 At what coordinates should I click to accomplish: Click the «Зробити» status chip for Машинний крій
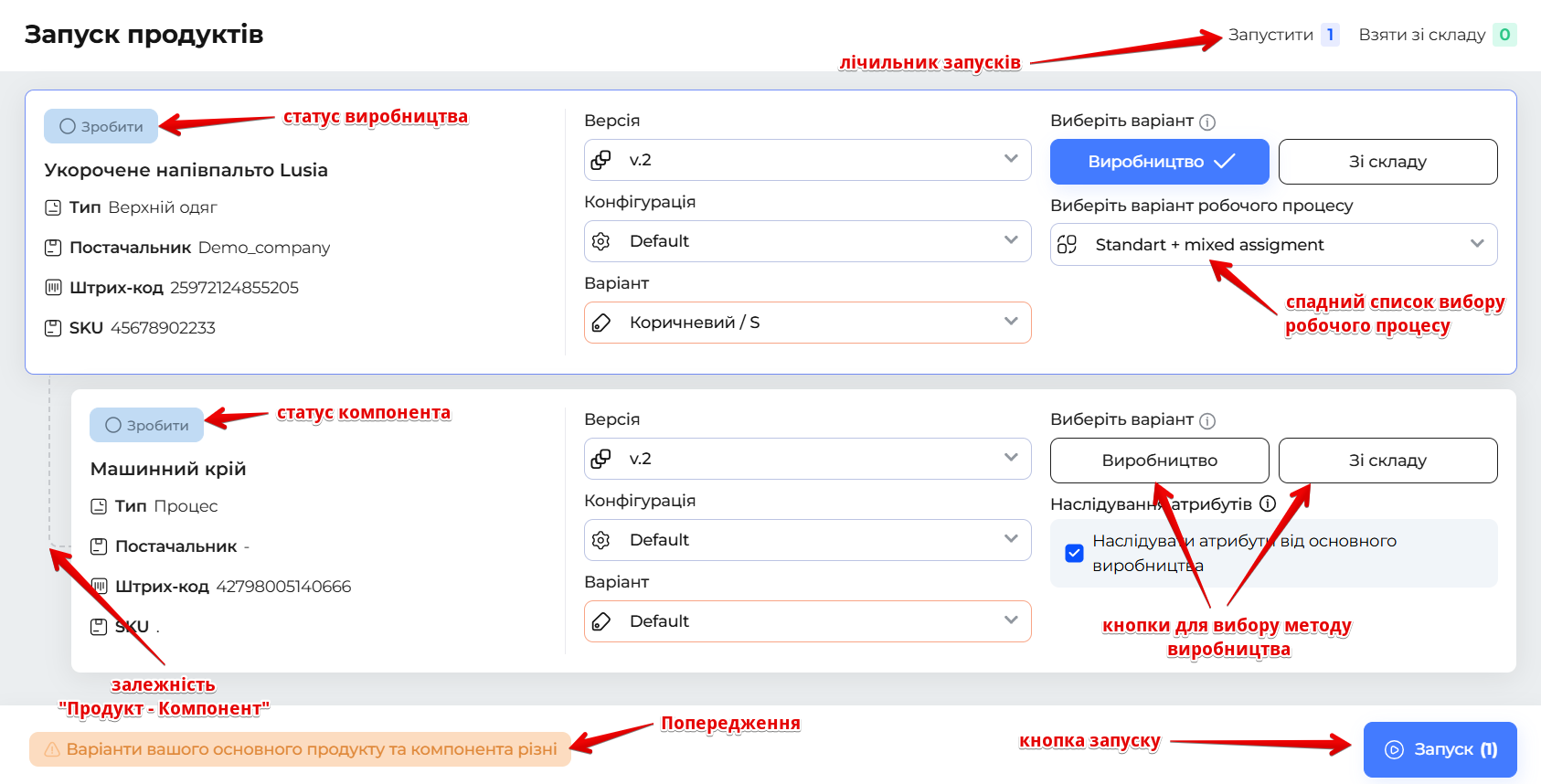tap(146, 424)
